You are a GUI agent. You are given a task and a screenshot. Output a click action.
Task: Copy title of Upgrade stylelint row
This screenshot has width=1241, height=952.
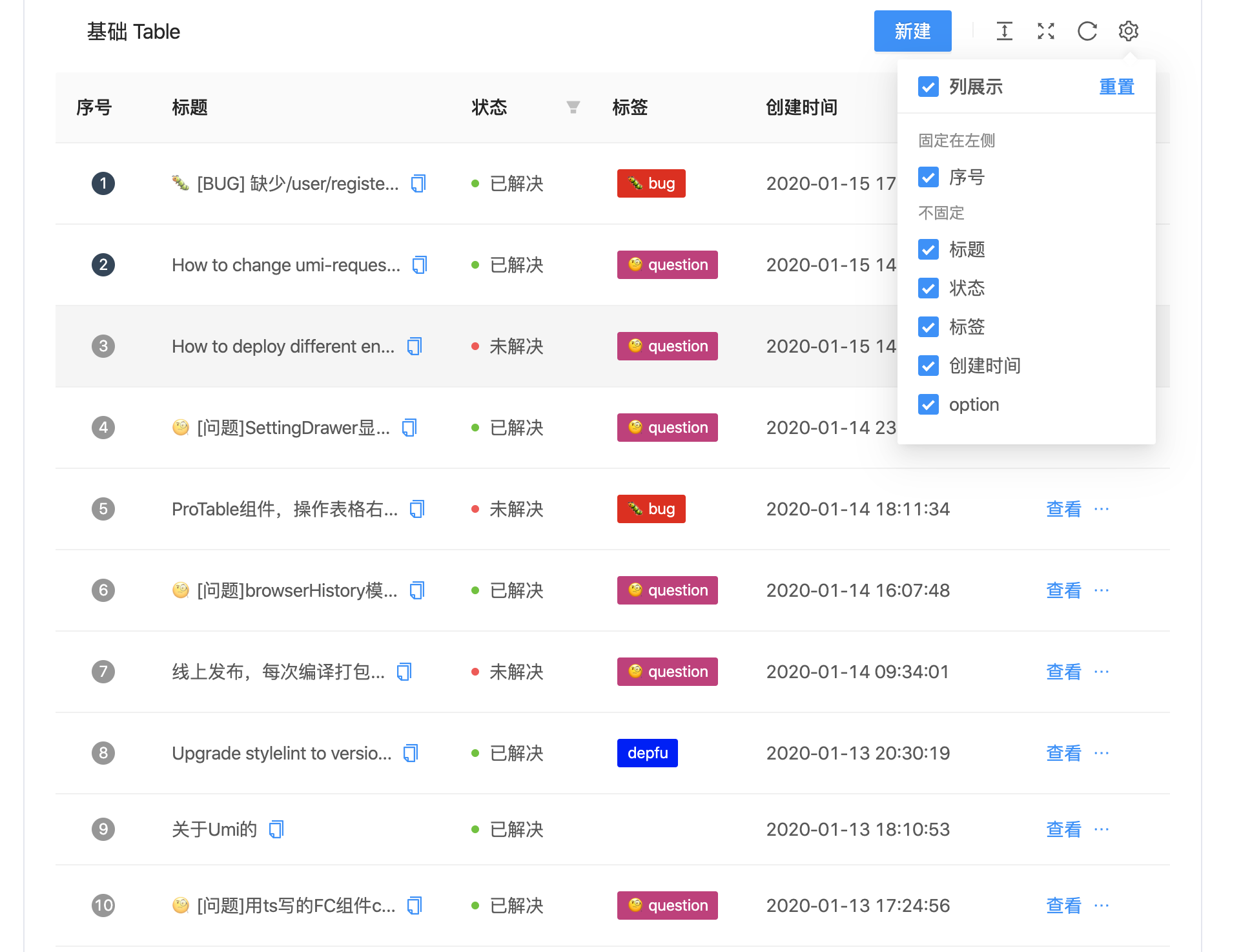click(x=411, y=754)
